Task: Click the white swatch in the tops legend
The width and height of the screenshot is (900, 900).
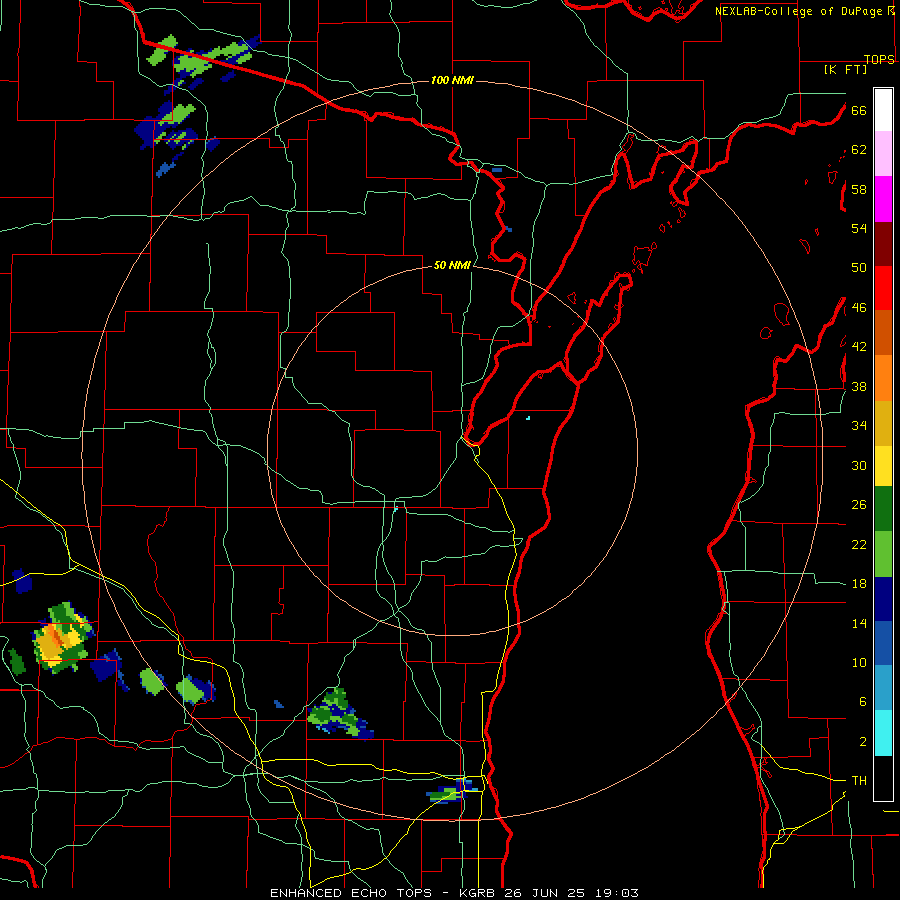Action: (x=883, y=110)
